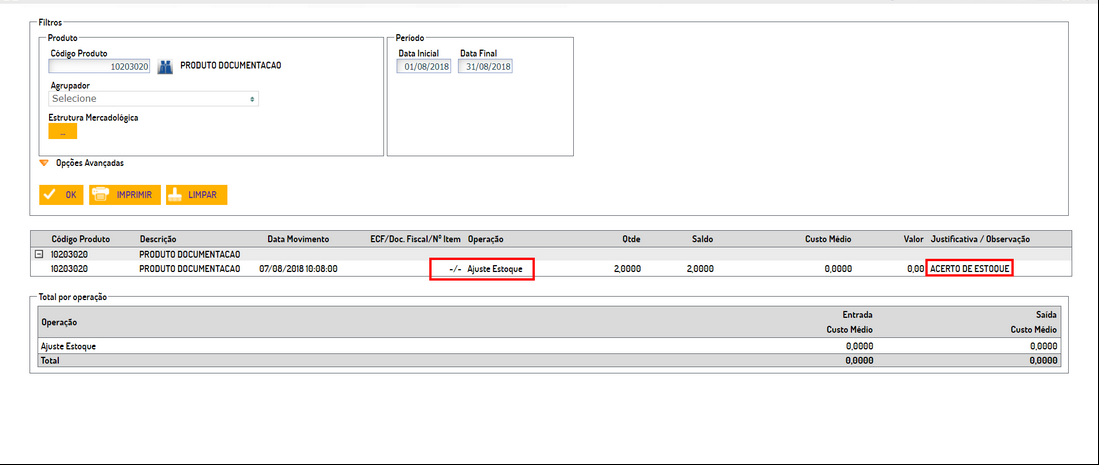Click the OK checkmark button
The image size is (1103, 470).
coord(61,195)
